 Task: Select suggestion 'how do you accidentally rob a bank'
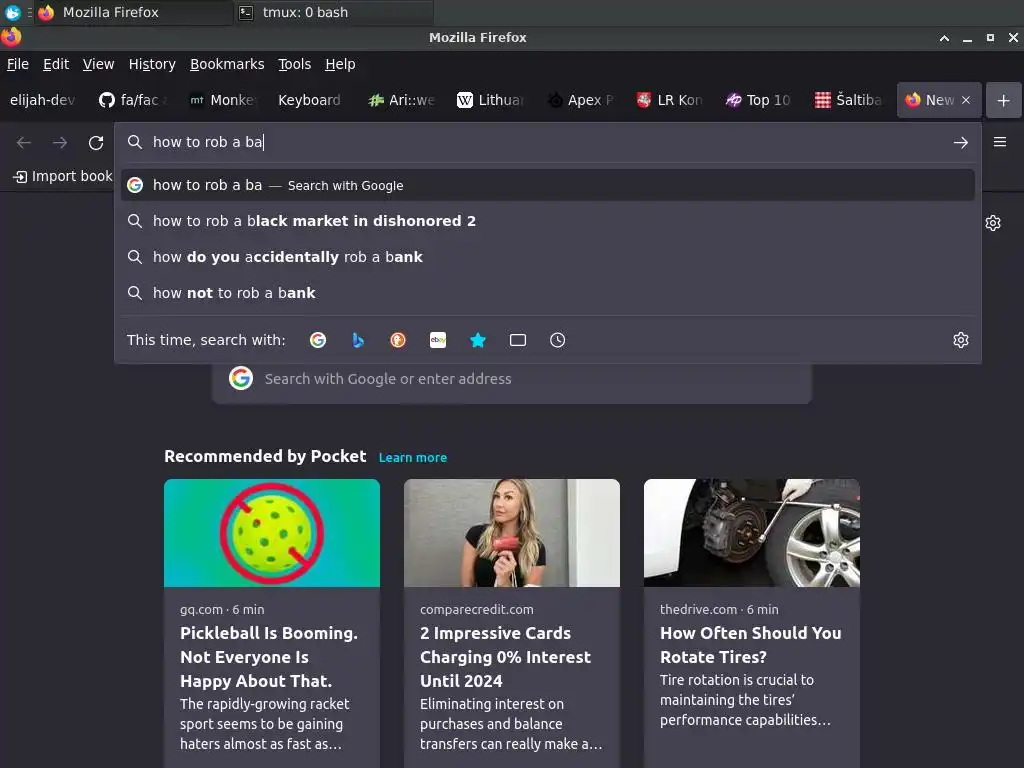(547, 257)
